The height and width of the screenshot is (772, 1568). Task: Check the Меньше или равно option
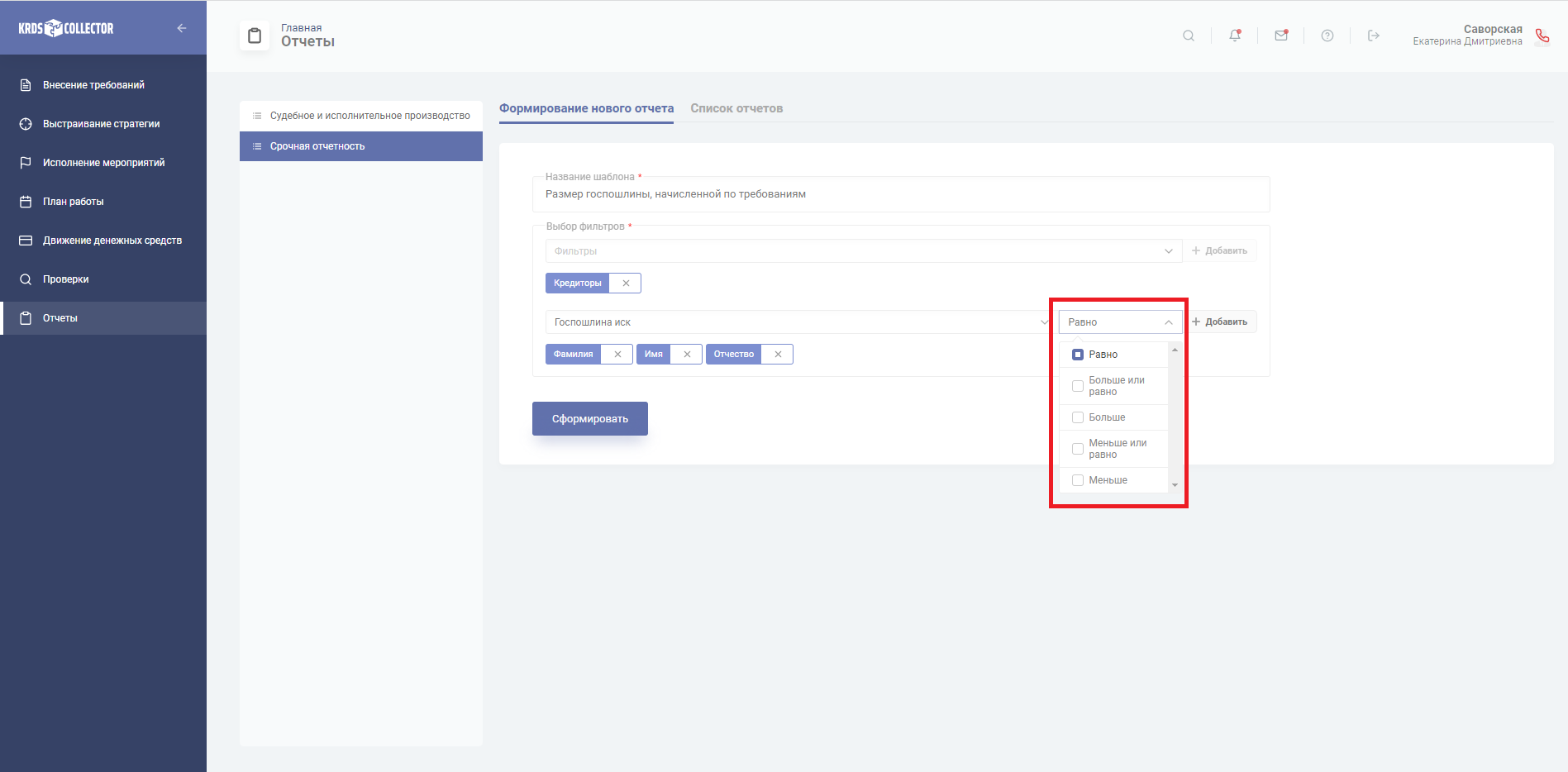pyautogui.click(x=1078, y=449)
